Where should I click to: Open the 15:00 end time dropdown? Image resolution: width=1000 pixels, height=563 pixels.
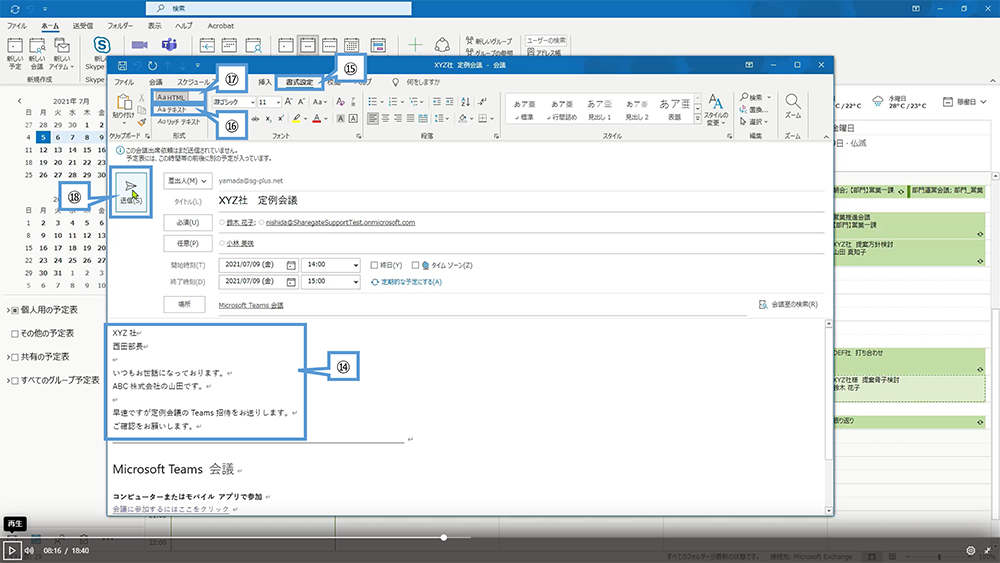click(x=356, y=281)
